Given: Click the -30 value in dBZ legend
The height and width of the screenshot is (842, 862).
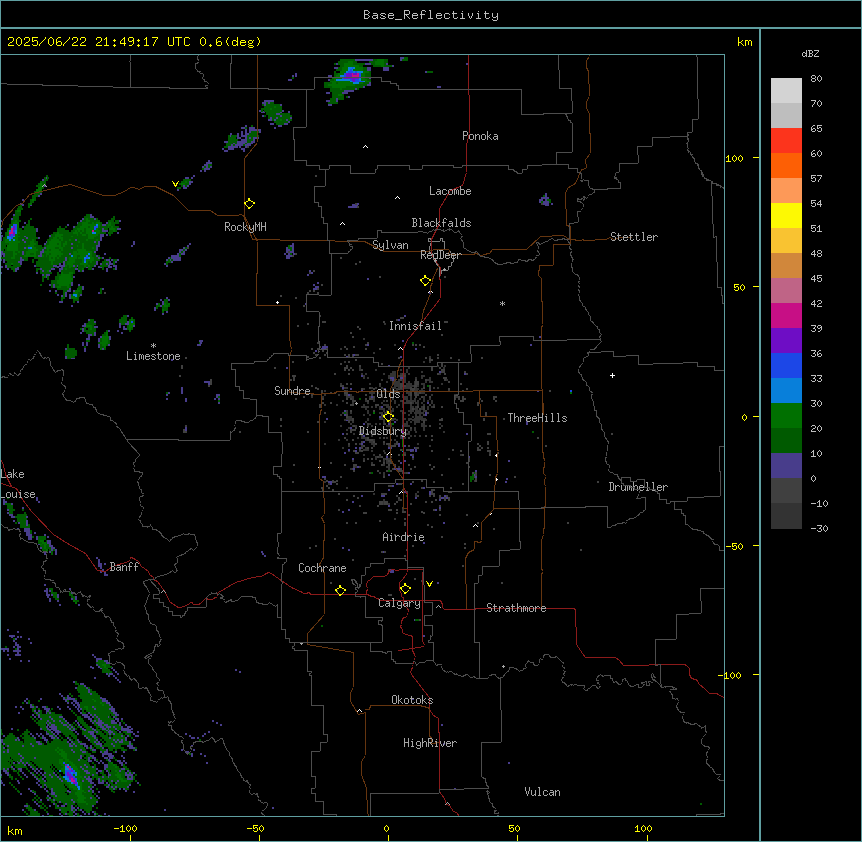Looking at the screenshot, I should coord(819,528).
